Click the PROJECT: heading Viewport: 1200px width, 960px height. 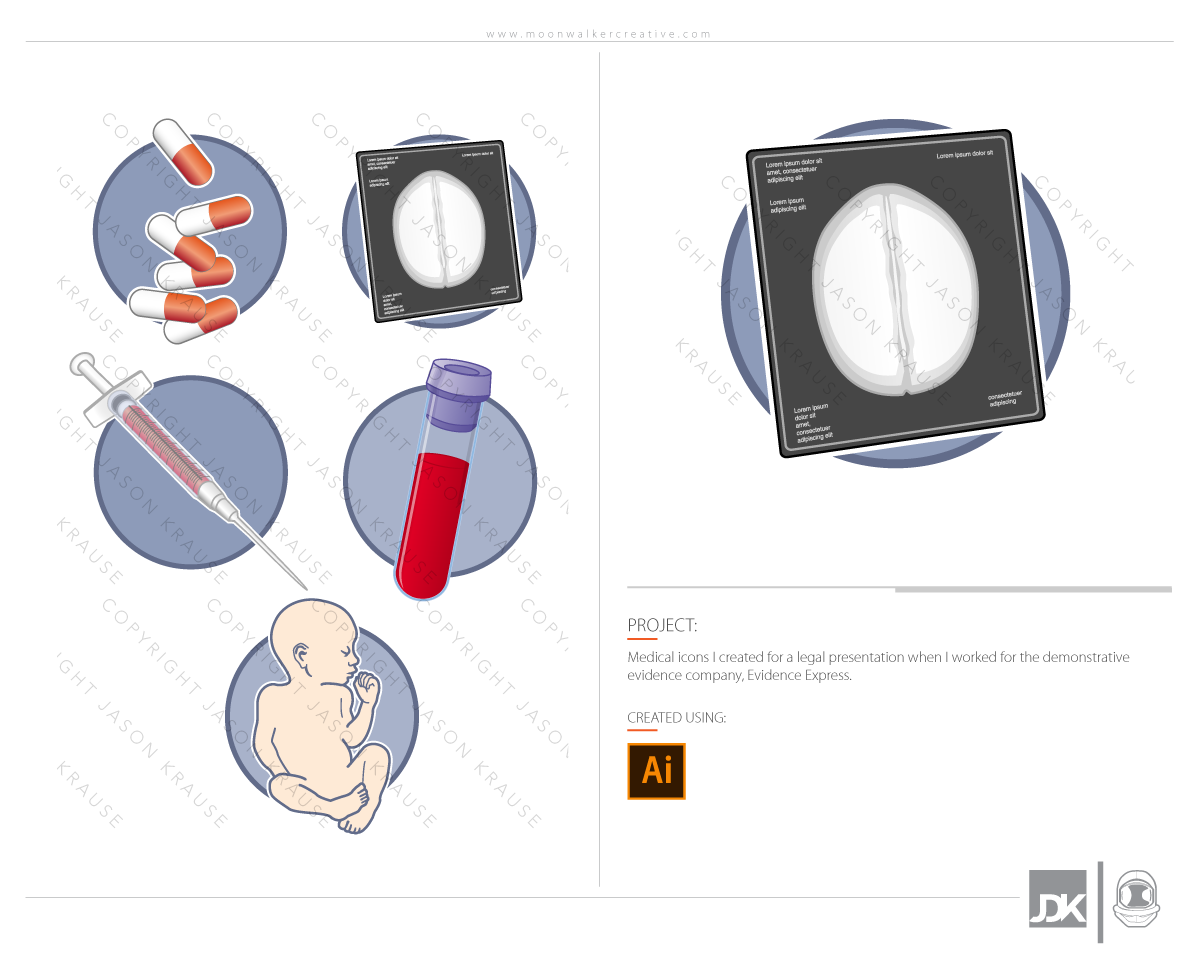(x=661, y=626)
